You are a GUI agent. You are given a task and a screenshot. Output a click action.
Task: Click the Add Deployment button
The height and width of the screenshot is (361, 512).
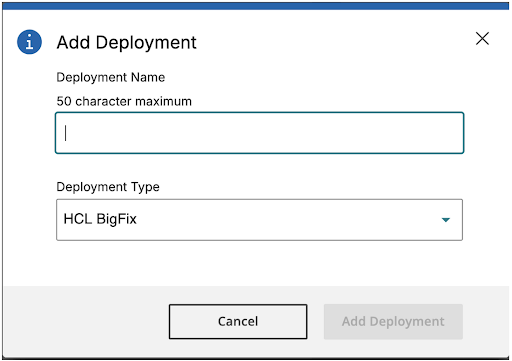[393, 321]
